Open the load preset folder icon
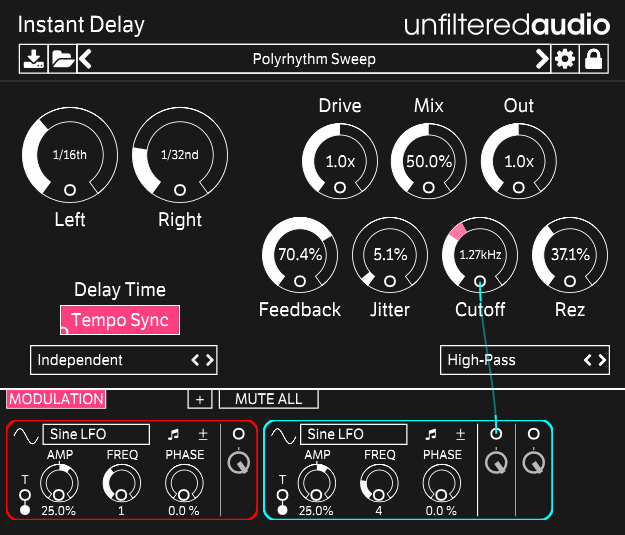The image size is (625, 535). point(62,59)
